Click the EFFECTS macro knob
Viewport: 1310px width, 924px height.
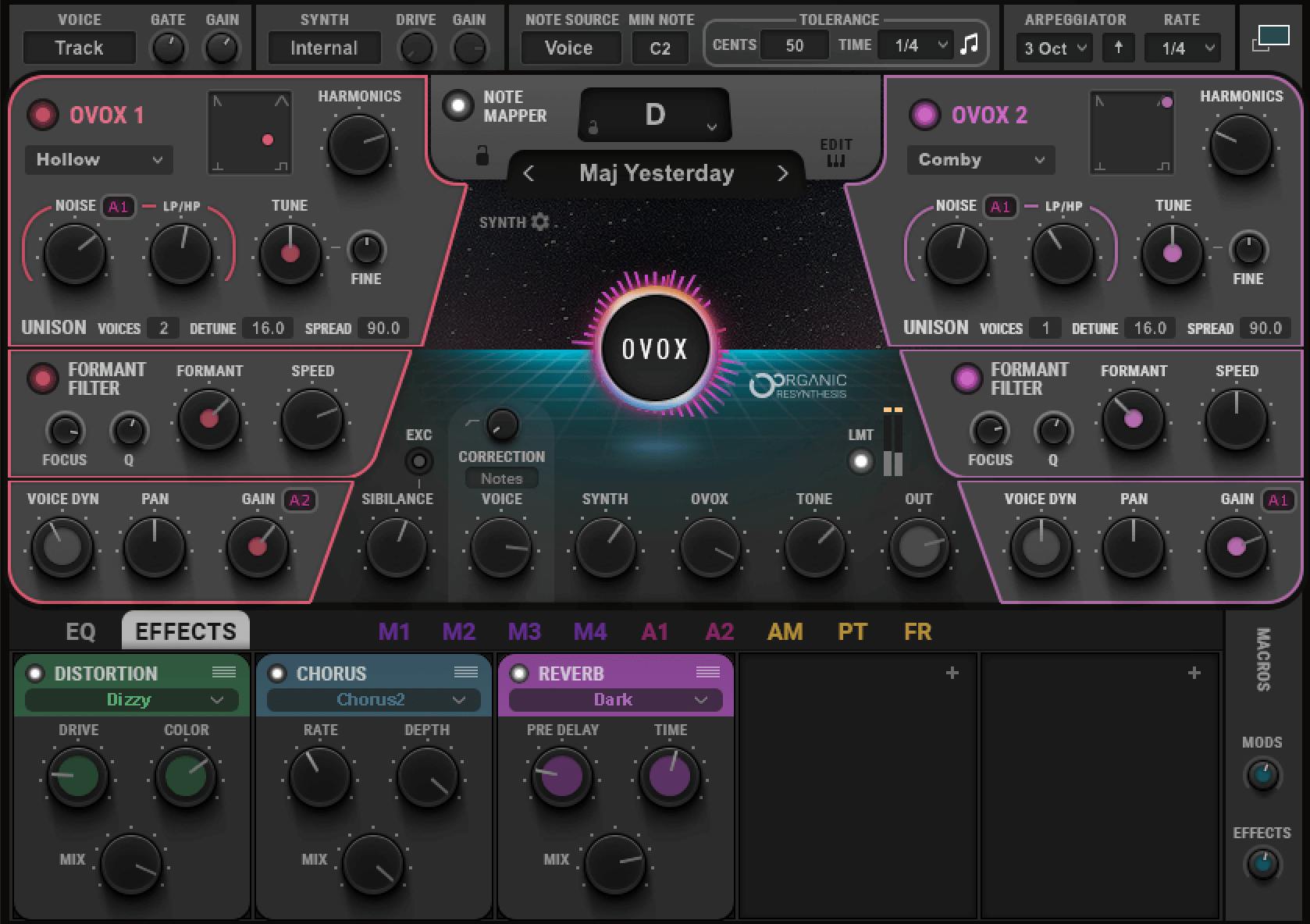1262,864
